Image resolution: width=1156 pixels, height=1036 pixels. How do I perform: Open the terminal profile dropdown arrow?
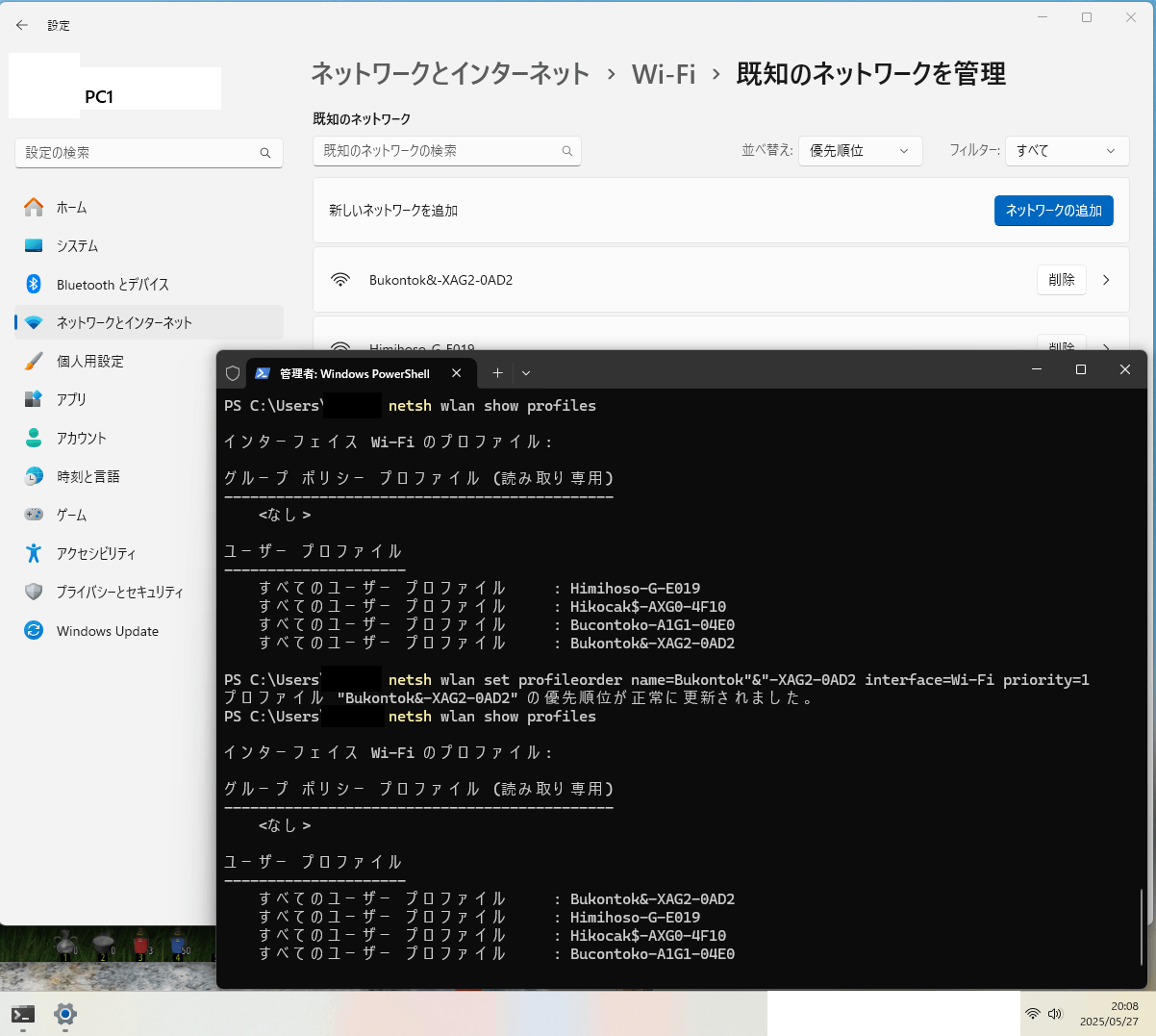coord(526,373)
